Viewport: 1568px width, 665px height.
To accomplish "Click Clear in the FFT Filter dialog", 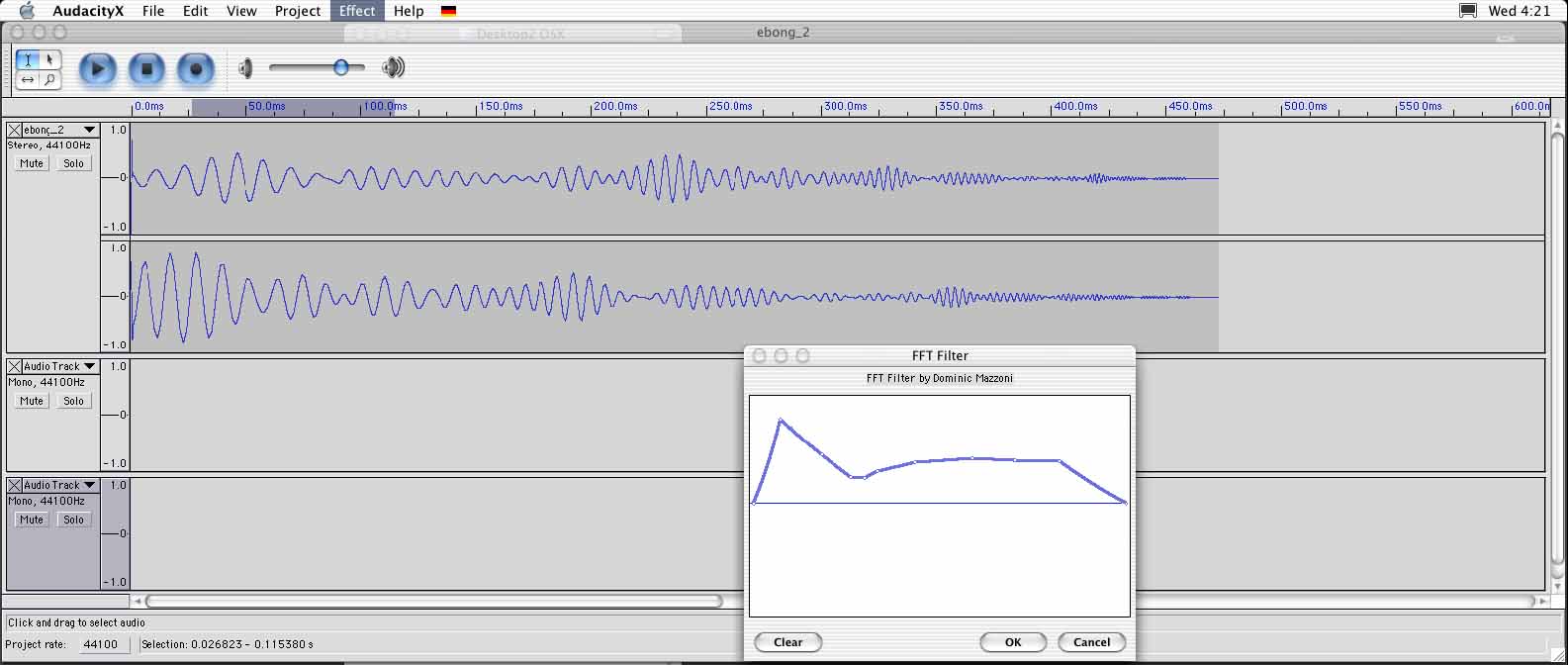I will tap(788, 642).
